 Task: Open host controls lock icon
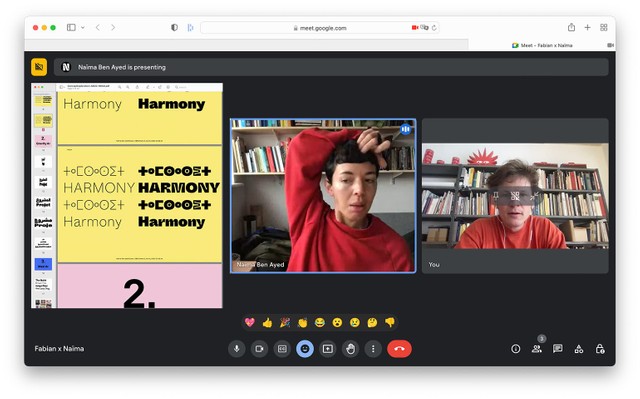(x=600, y=349)
